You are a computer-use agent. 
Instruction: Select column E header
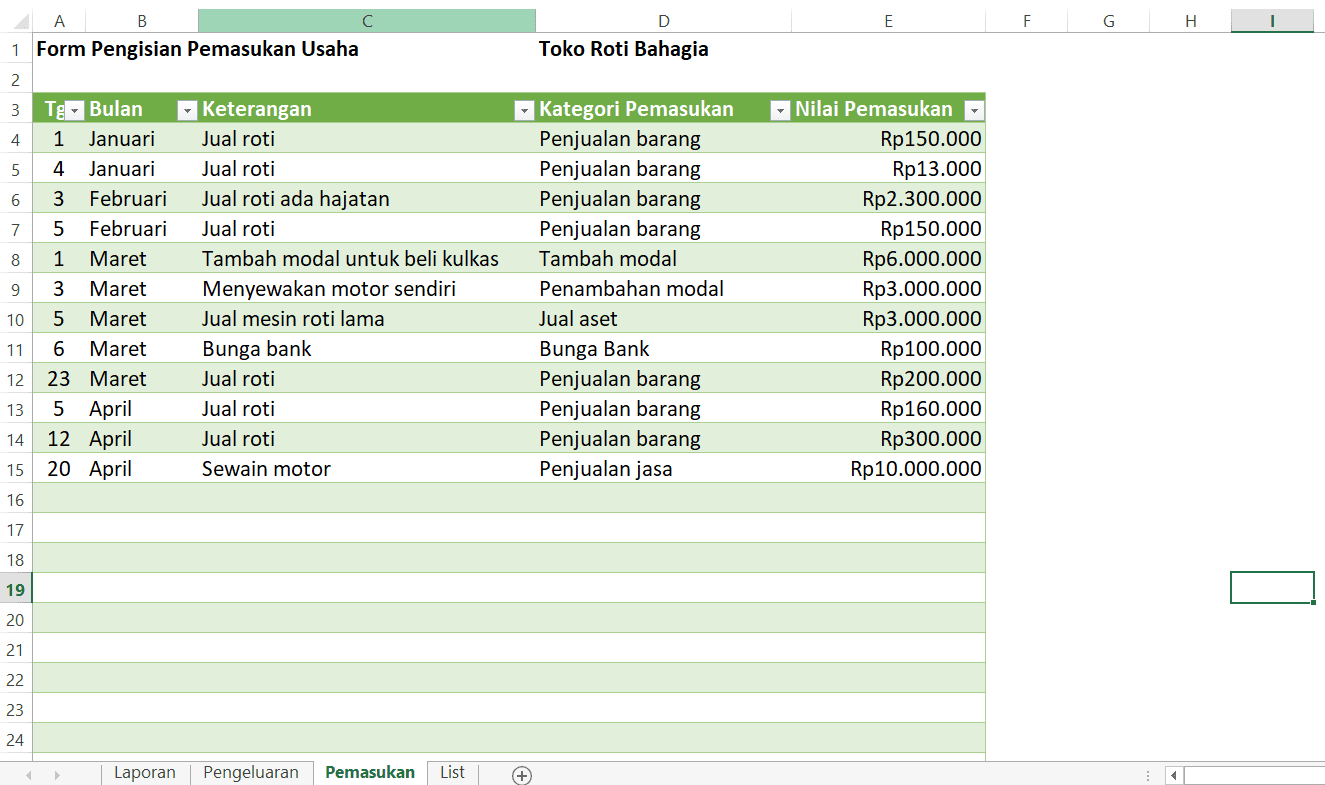(888, 21)
